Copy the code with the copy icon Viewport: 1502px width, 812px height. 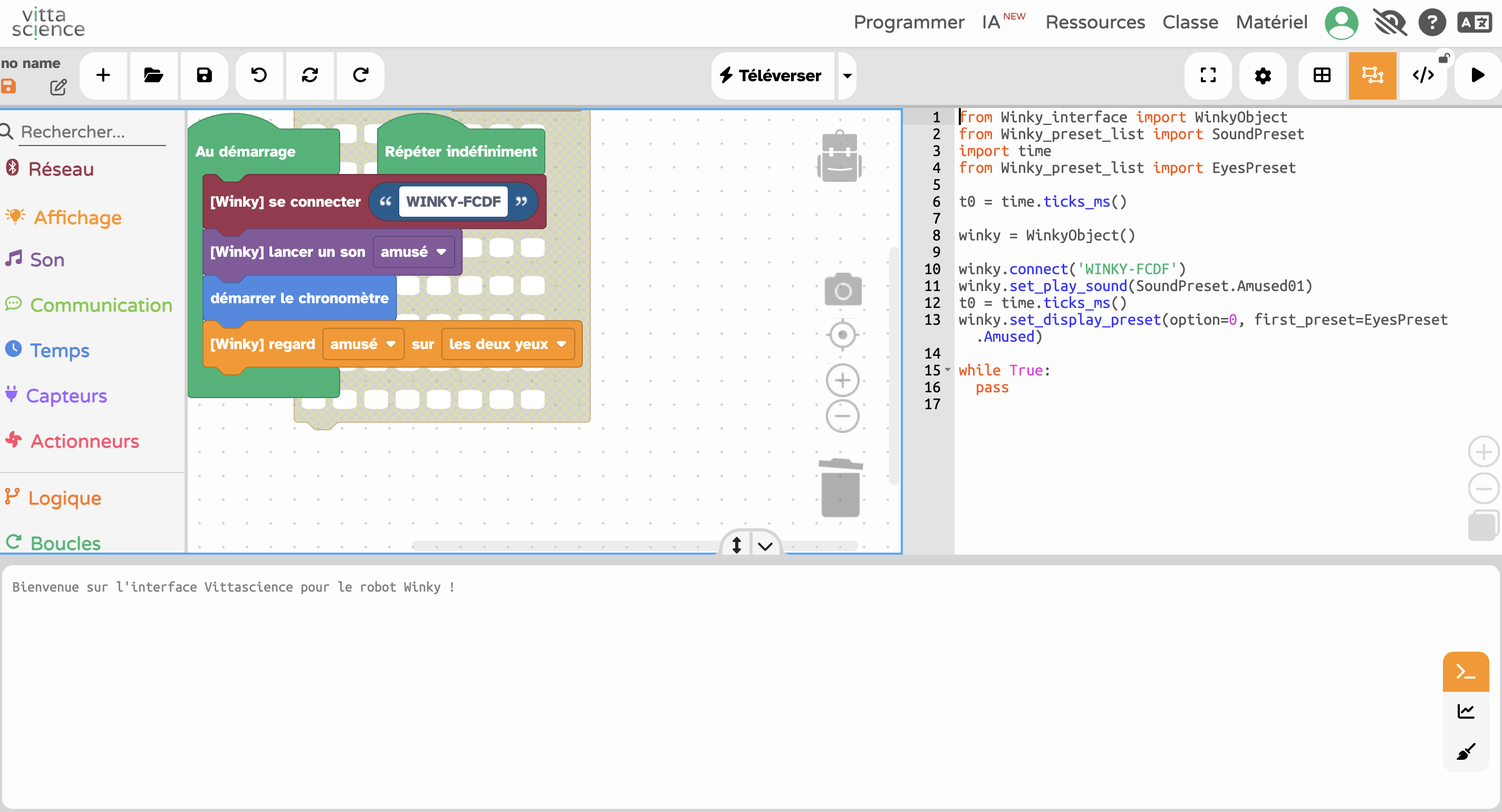pos(1484,525)
